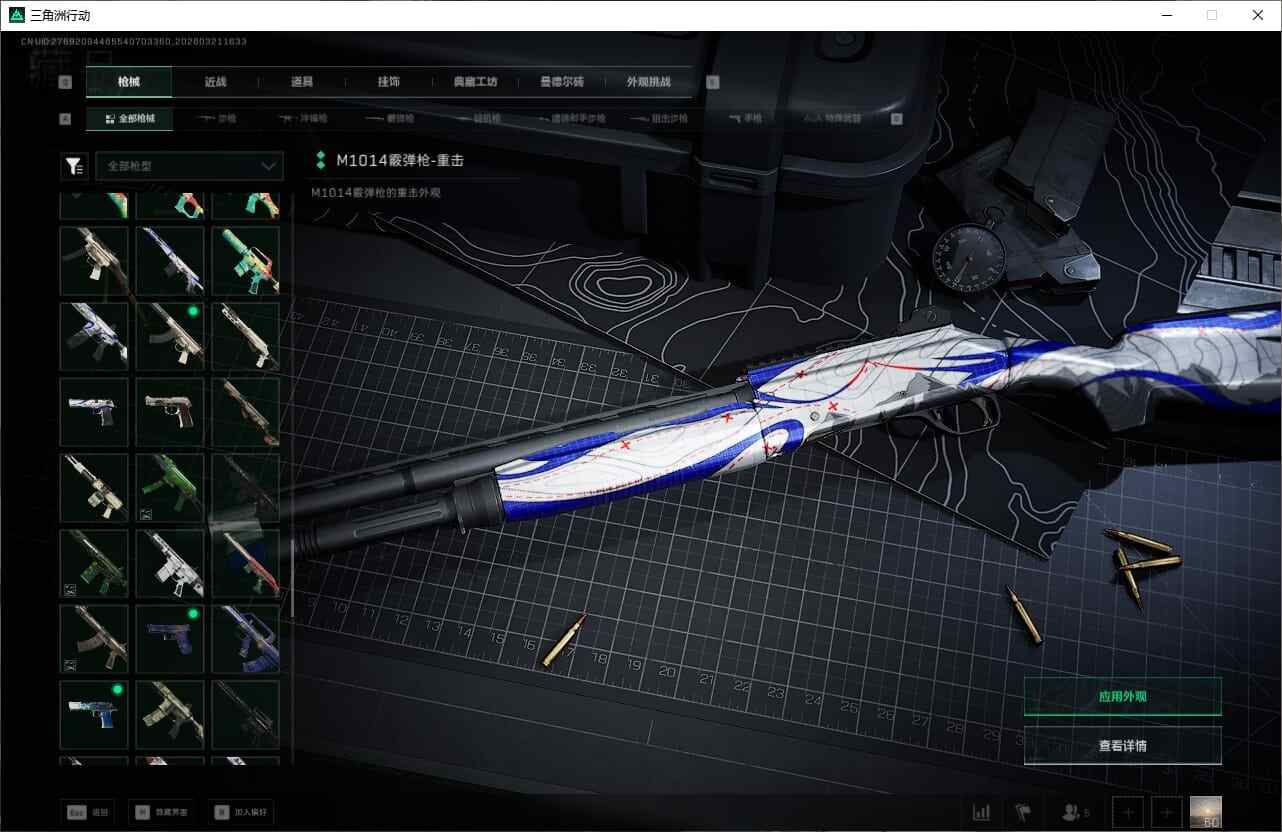Image resolution: width=1282 pixels, height=832 pixels.
Task: Click the E key hint right of 外观挑战
Action: click(713, 83)
